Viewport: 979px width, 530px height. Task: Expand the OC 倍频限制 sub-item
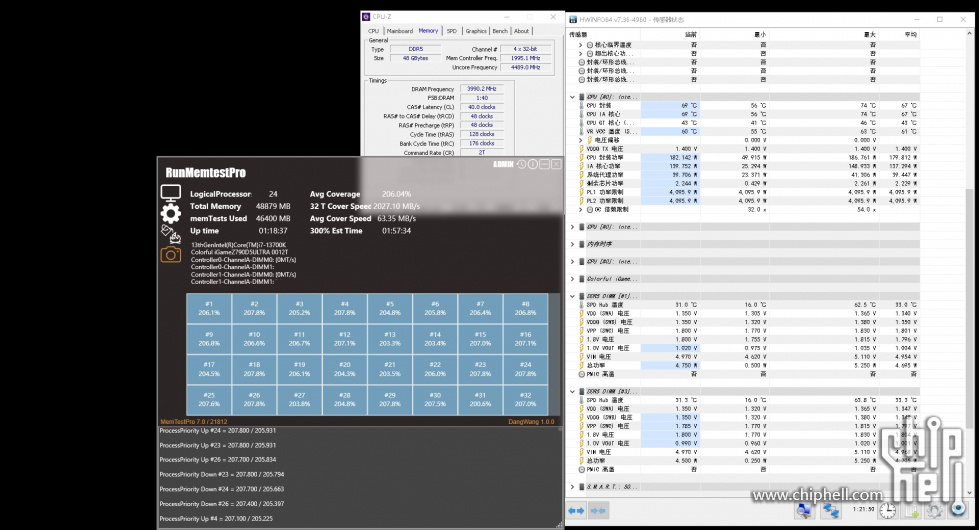tap(581, 210)
